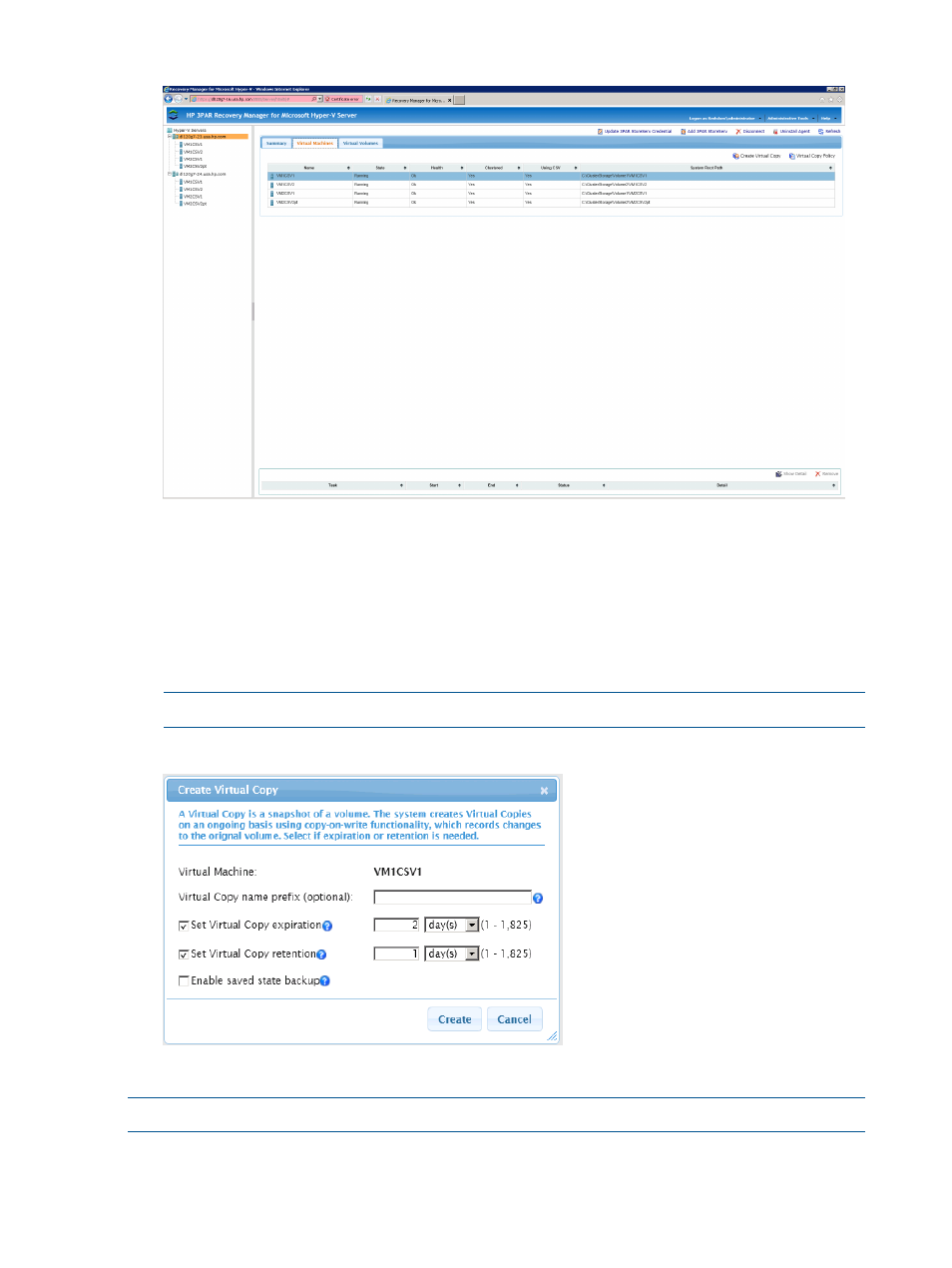Click the Add 3PAR StoreServ icon
This screenshot has height=1268, width=952.
pyautogui.click(x=684, y=131)
